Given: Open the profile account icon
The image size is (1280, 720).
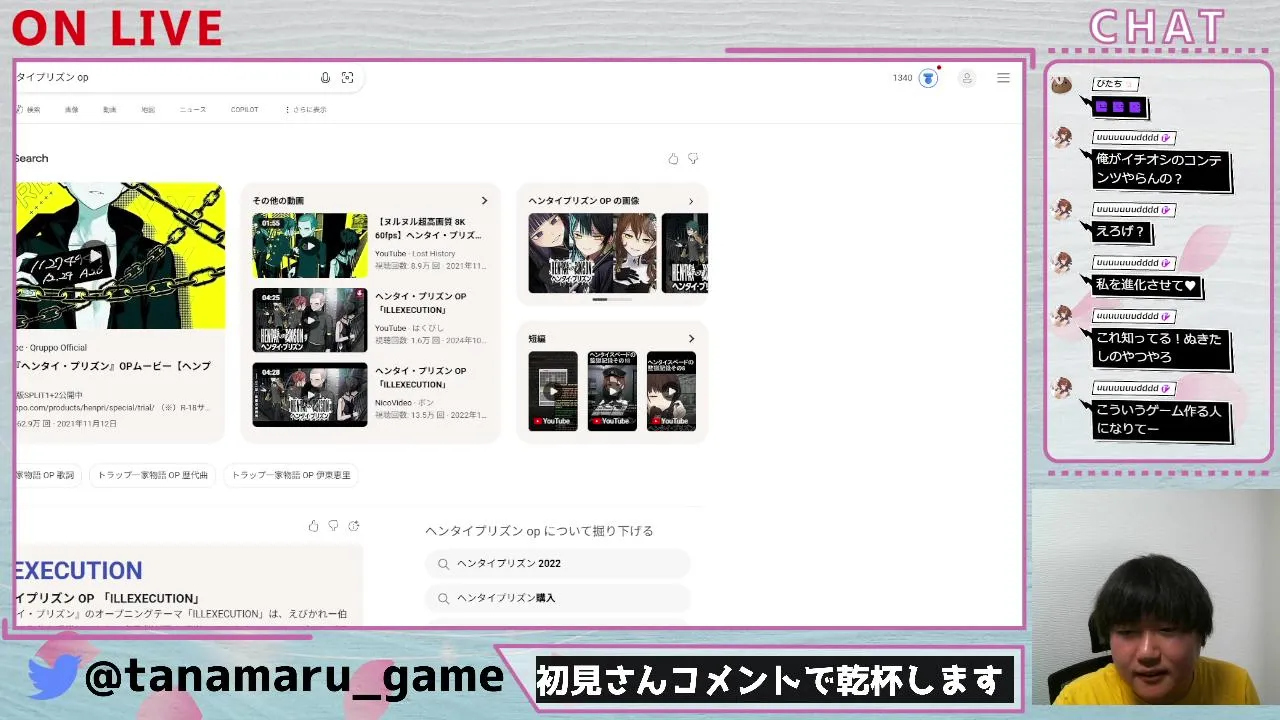Looking at the screenshot, I should (966, 78).
